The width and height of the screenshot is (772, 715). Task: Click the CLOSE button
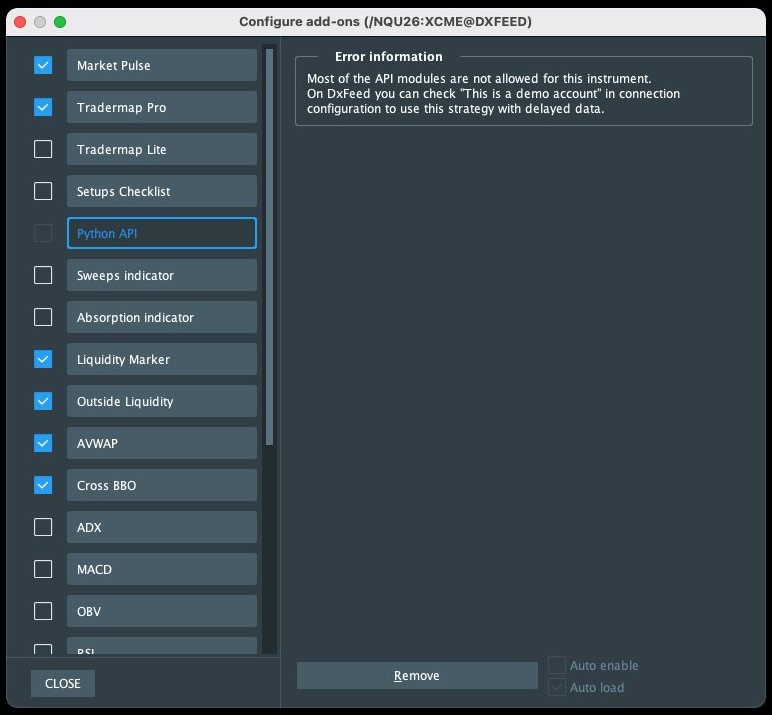pyautogui.click(x=63, y=683)
